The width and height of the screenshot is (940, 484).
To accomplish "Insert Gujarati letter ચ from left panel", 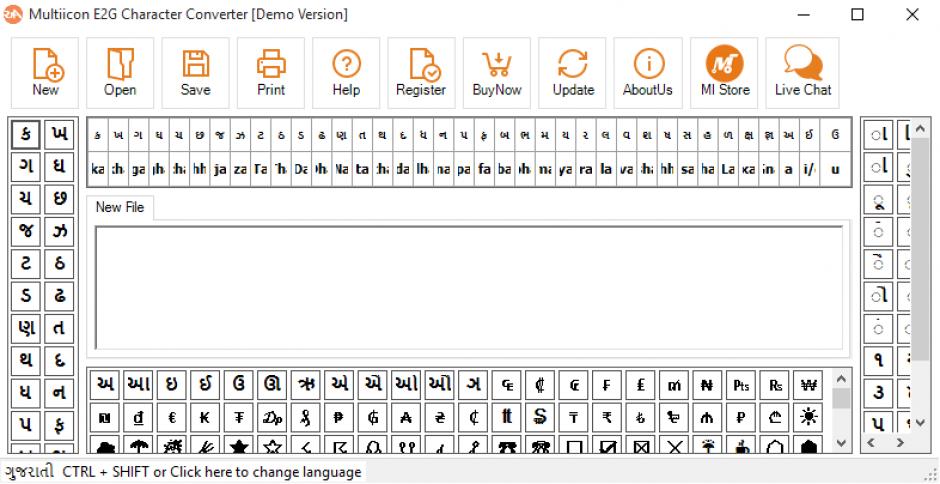I will pos(26,199).
